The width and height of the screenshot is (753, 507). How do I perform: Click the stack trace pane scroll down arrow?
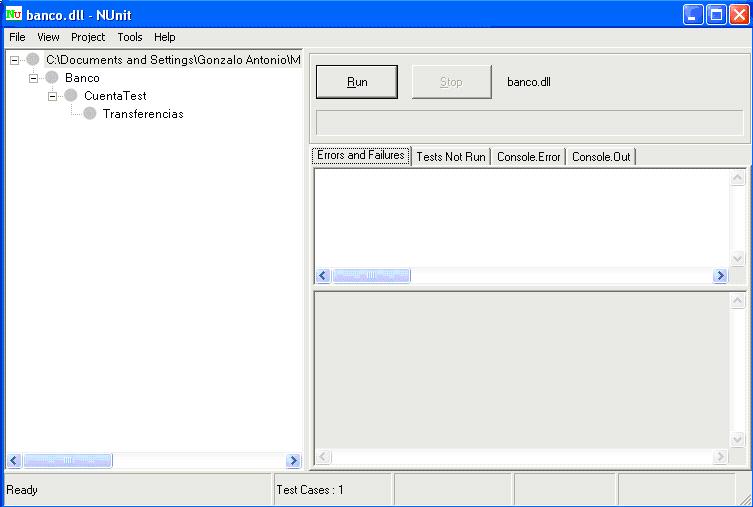click(738, 439)
